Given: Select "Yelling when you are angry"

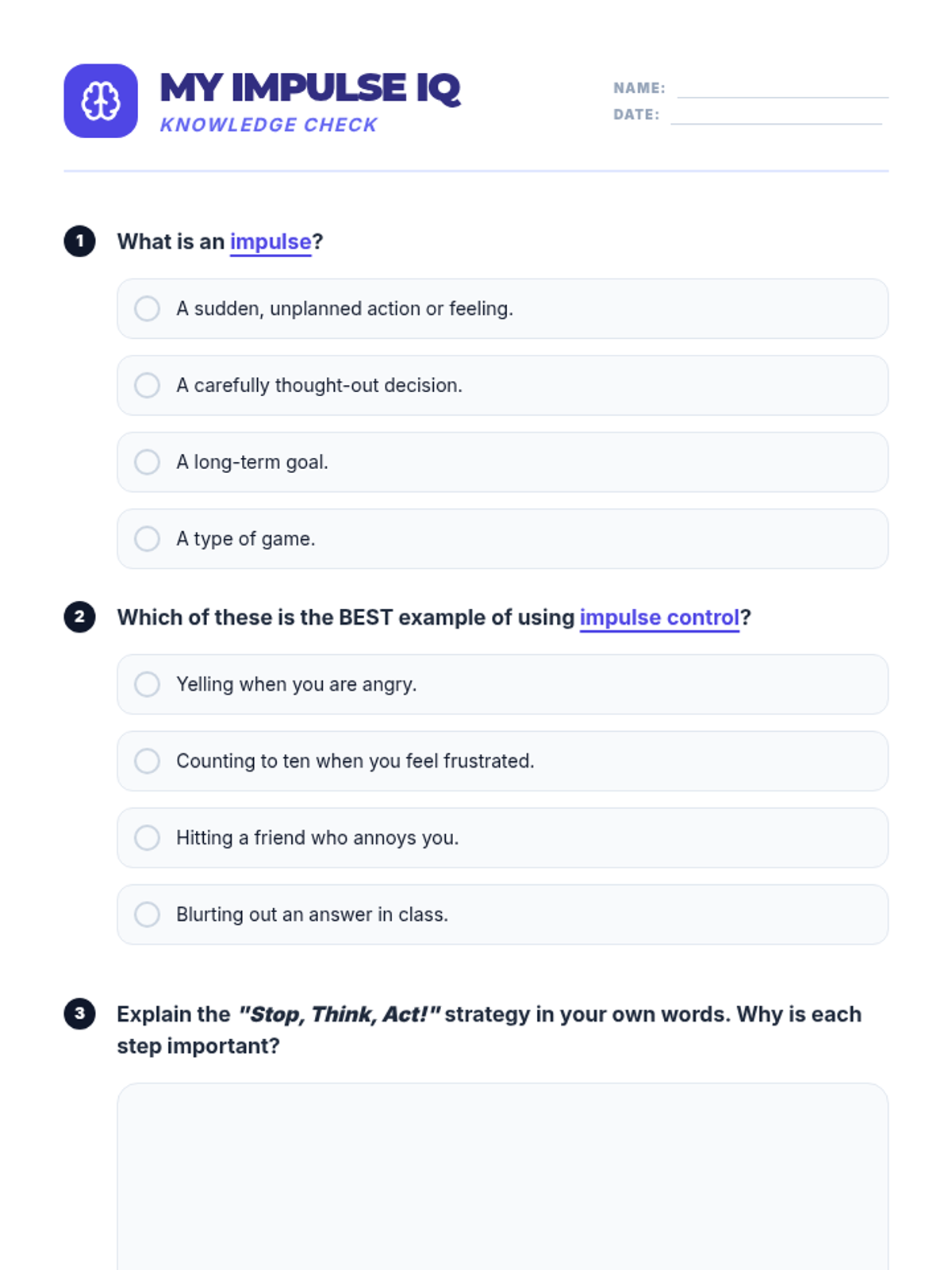Looking at the screenshot, I should (148, 684).
